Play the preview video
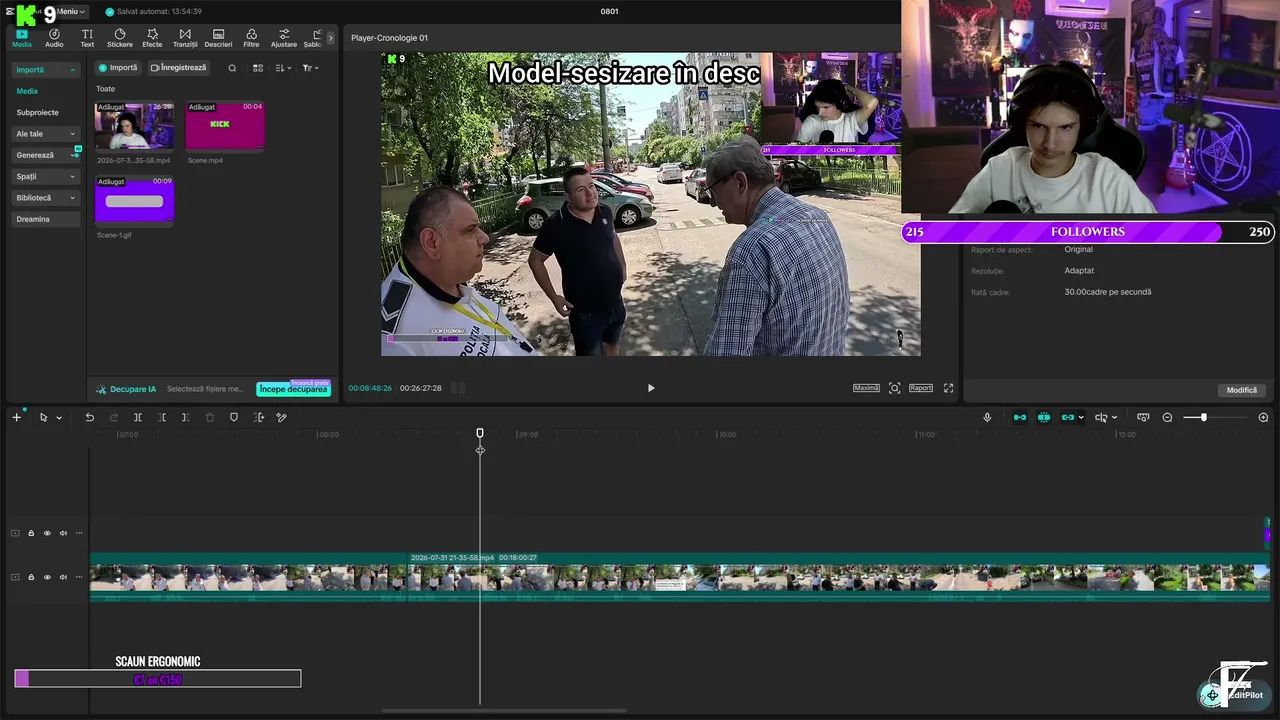The height and width of the screenshot is (720, 1280). [x=651, y=388]
